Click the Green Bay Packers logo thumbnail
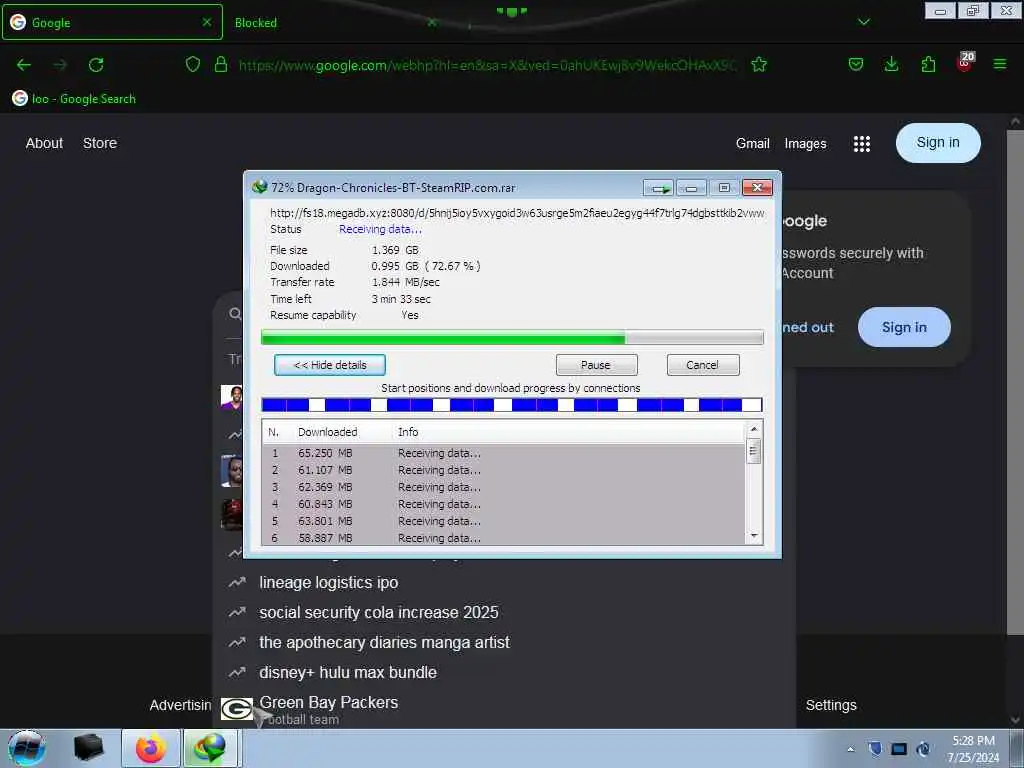The image size is (1024, 768). (236, 709)
